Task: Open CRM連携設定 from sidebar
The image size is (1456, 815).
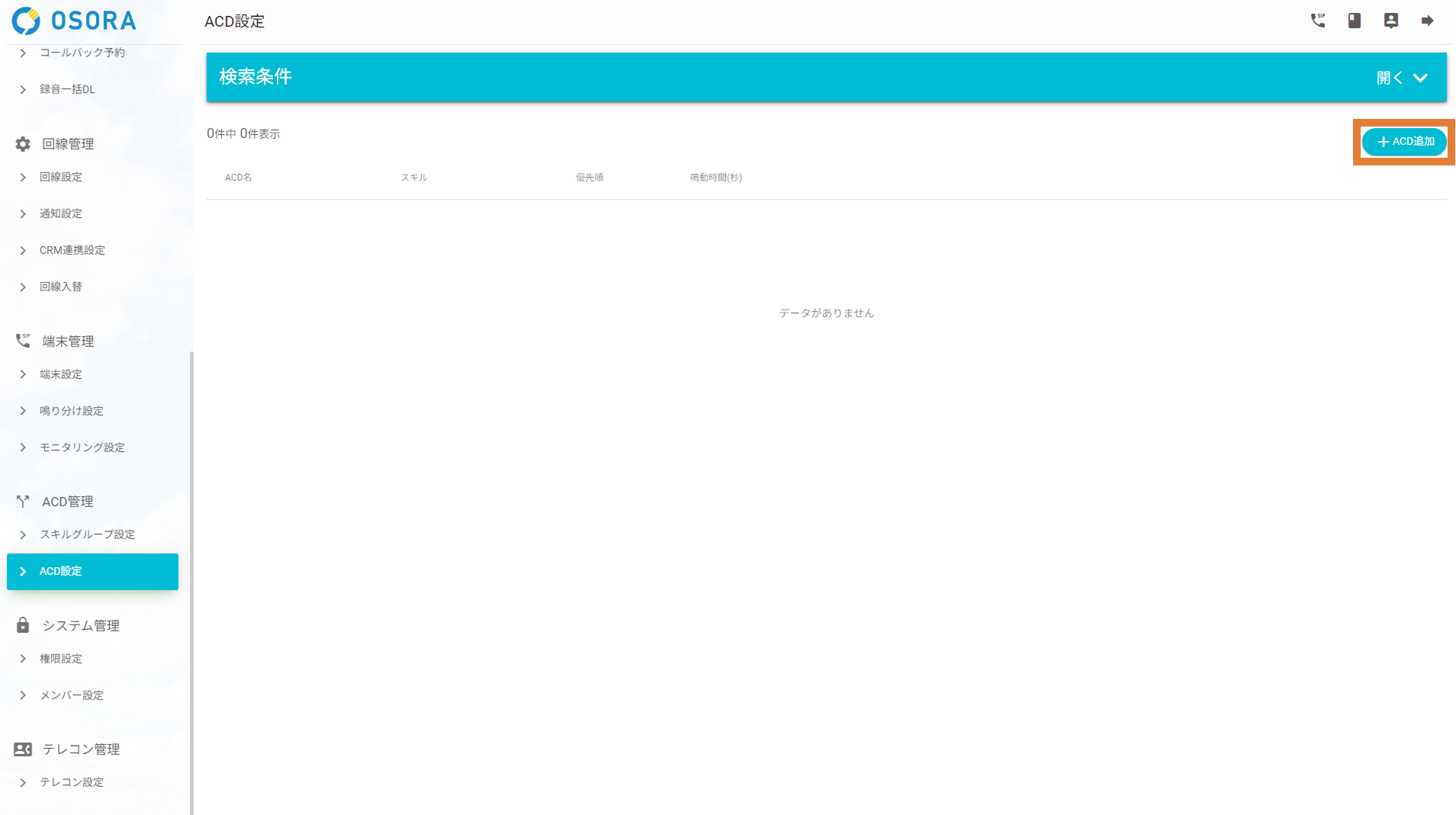Action: [x=72, y=250]
